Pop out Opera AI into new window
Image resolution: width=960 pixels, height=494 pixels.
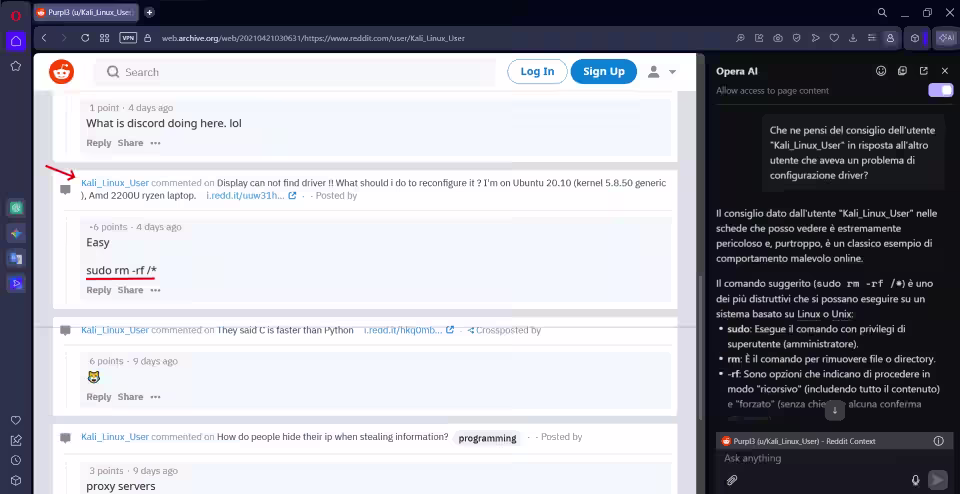[x=924, y=71]
